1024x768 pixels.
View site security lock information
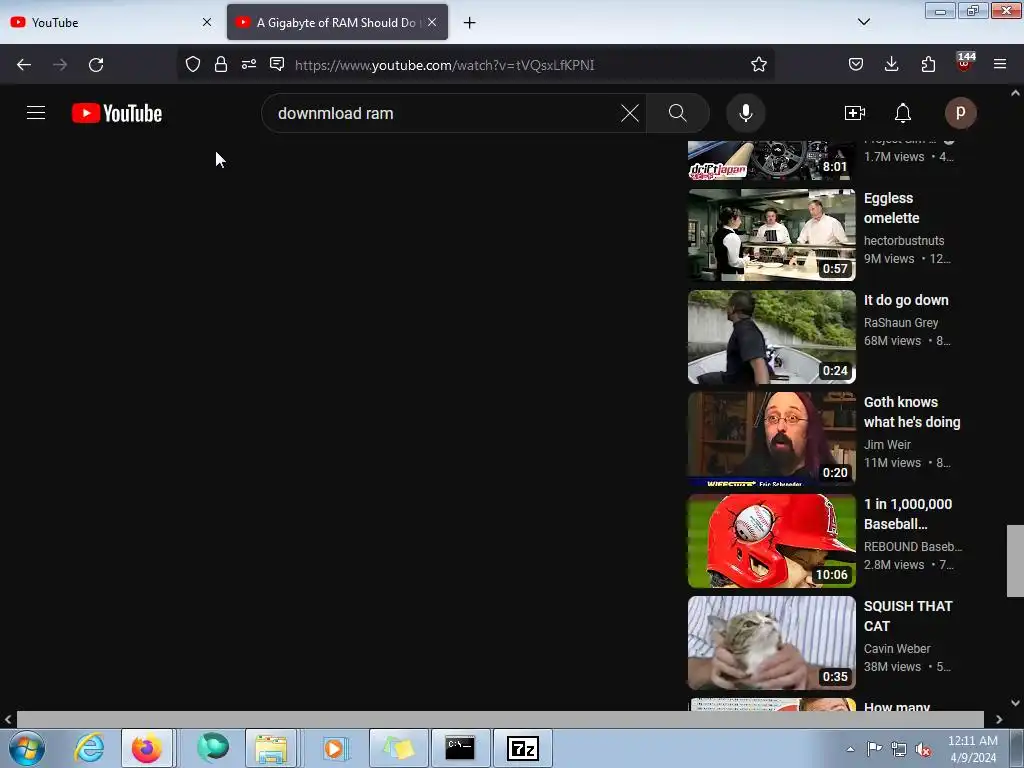click(x=221, y=64)
